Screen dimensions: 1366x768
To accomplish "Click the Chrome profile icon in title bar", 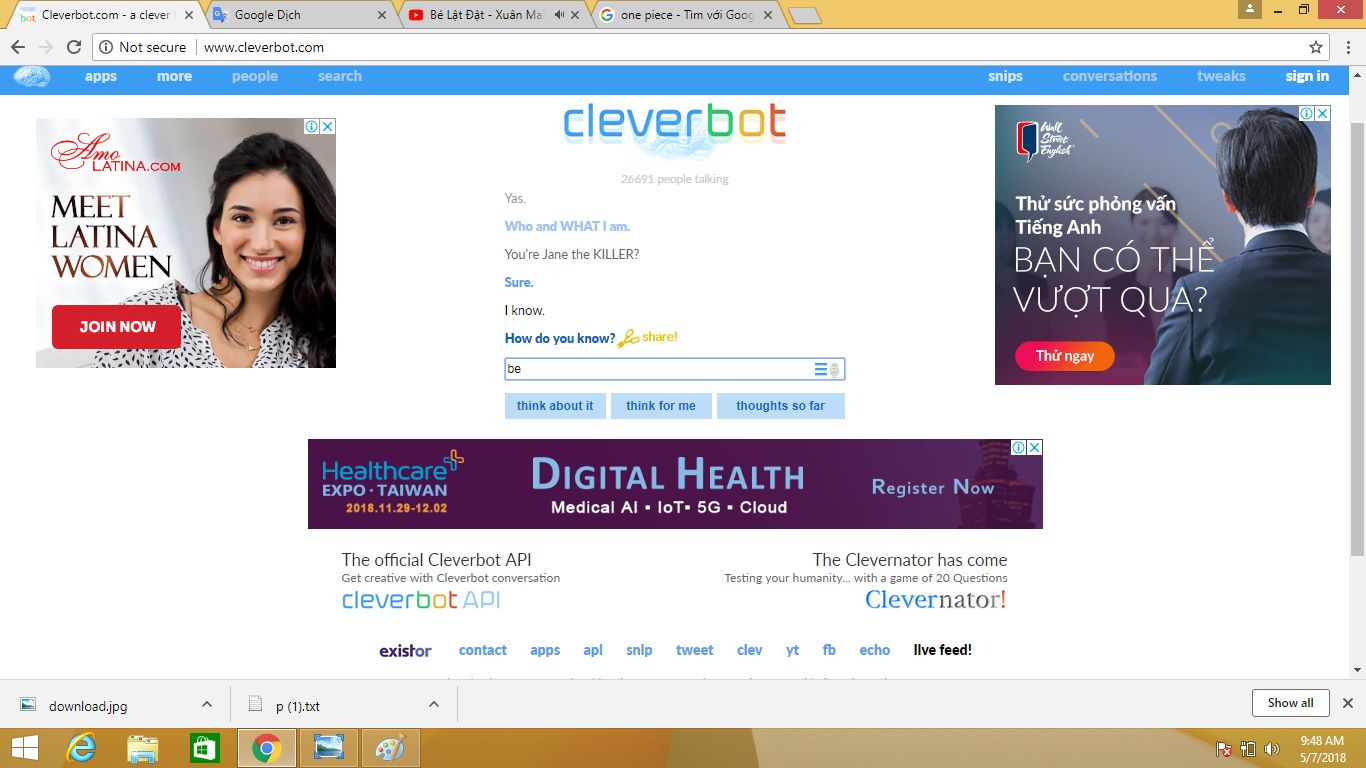I will [x=1250, y=9].
